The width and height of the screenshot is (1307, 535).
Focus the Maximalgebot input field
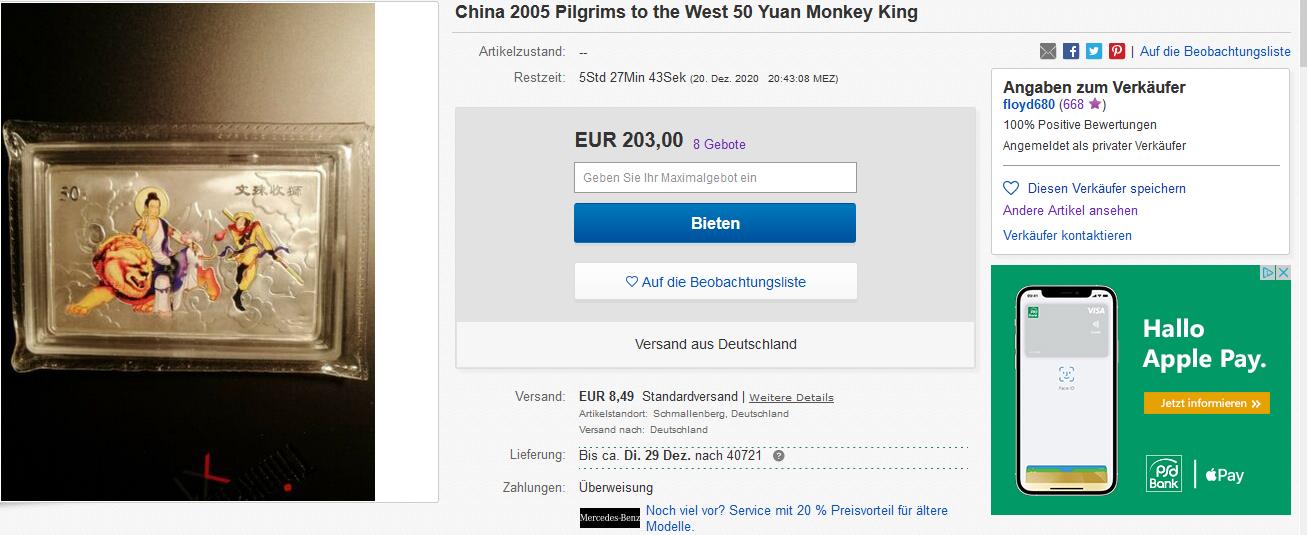(x=715, y=178)
